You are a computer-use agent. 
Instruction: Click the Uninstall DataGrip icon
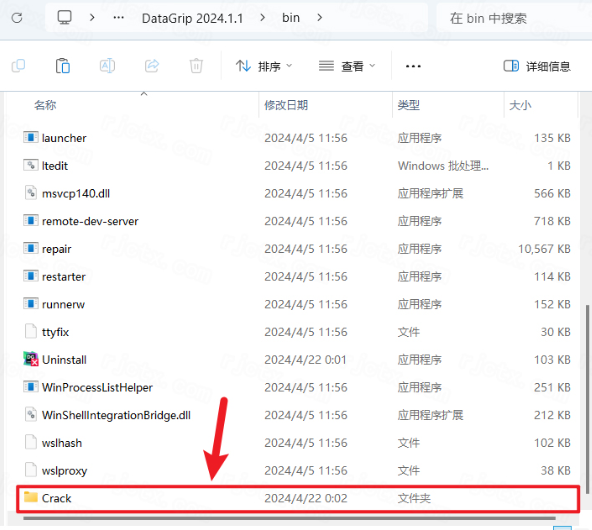31,359
